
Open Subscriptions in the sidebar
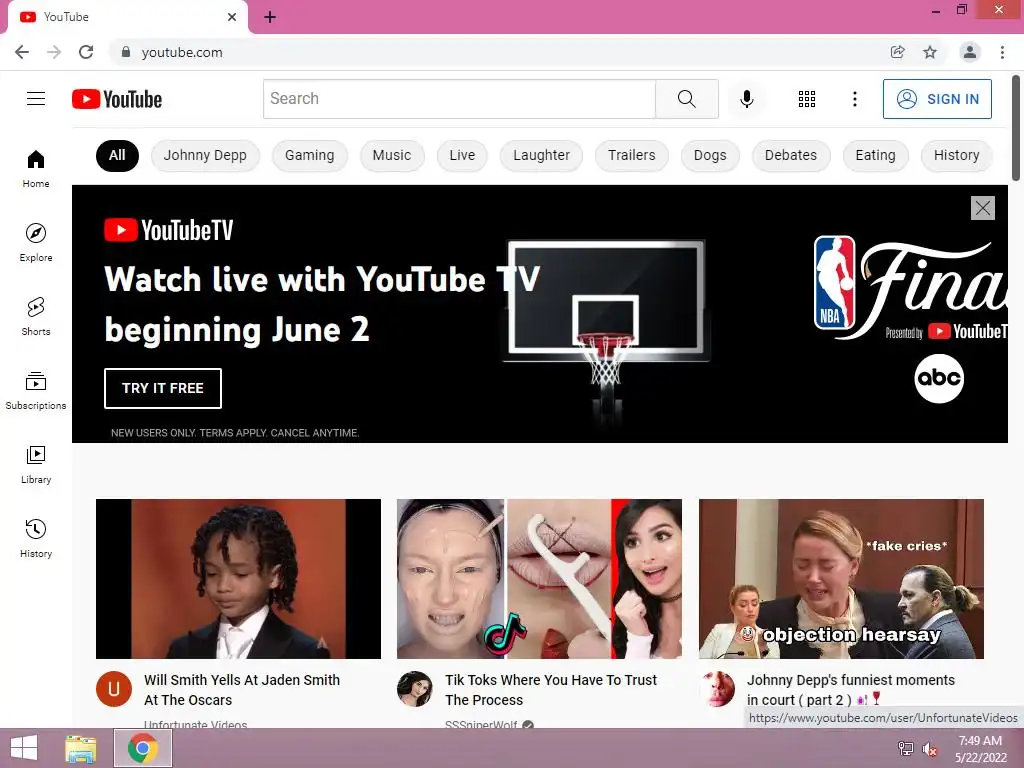click(36, 390)
